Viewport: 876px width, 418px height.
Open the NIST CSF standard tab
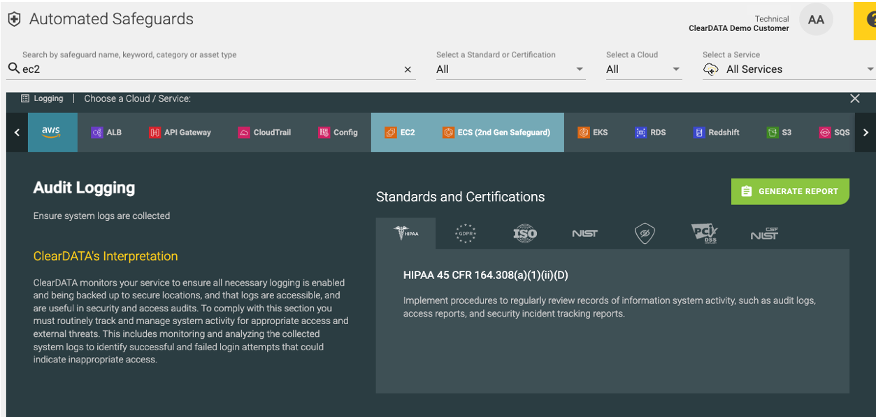coord(764,234)
